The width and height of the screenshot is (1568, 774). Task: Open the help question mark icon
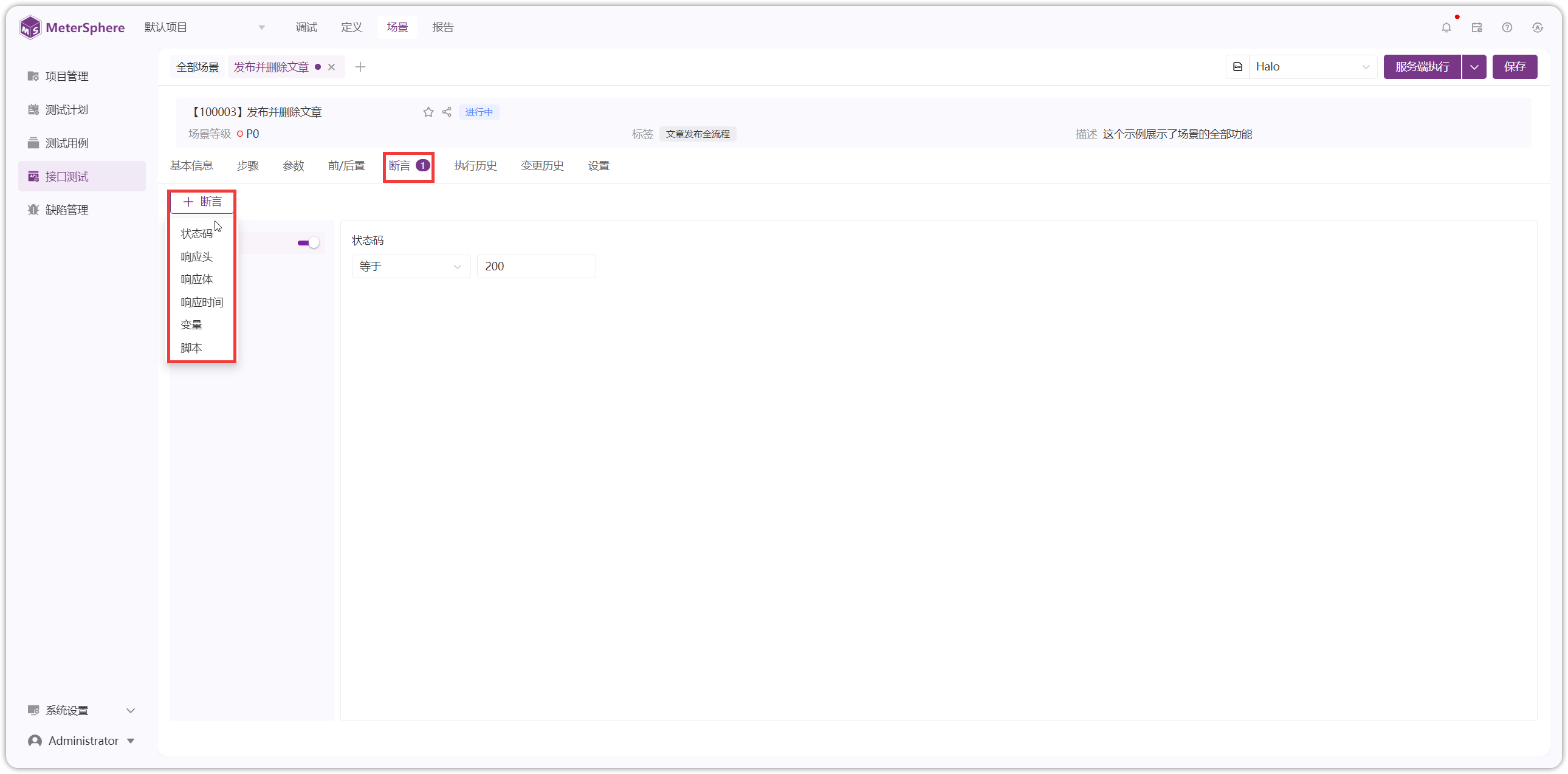click(x=1507, y=27)
